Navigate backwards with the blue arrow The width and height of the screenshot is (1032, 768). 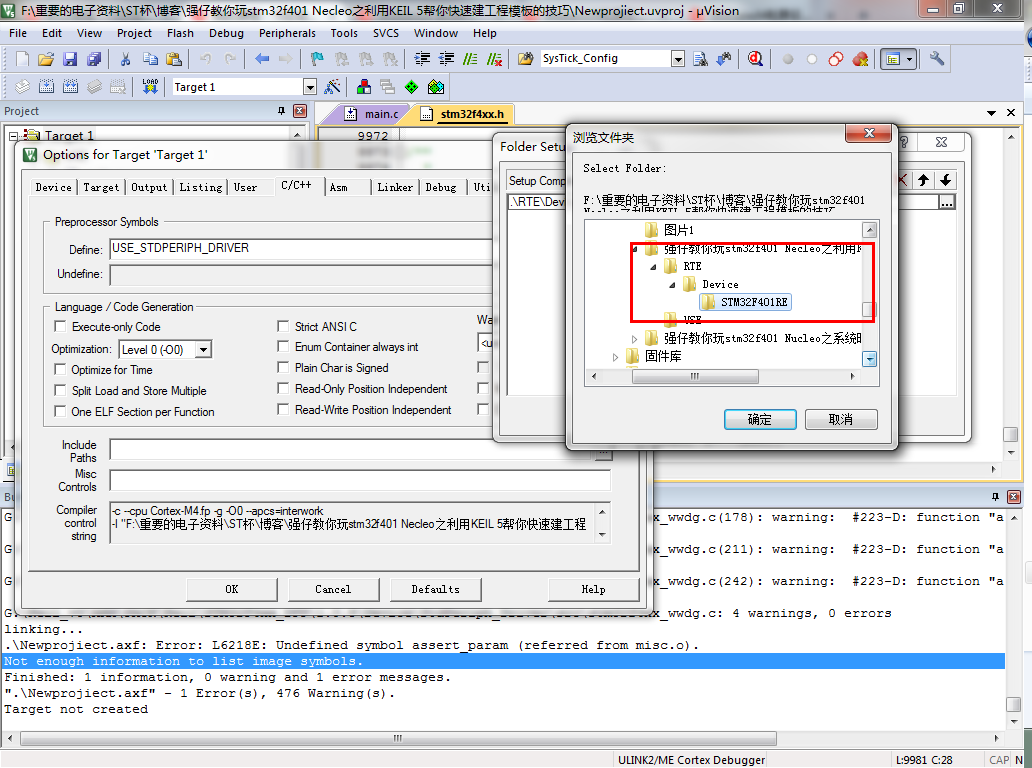pyautogui.click(x=262, y=59)
